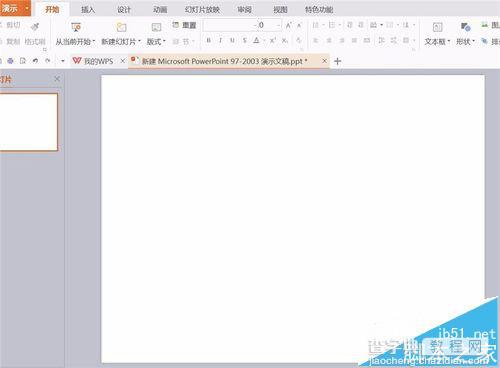Open the font size dropdown
The height and width of the screenshot is (368, 500).
(278, 25)
